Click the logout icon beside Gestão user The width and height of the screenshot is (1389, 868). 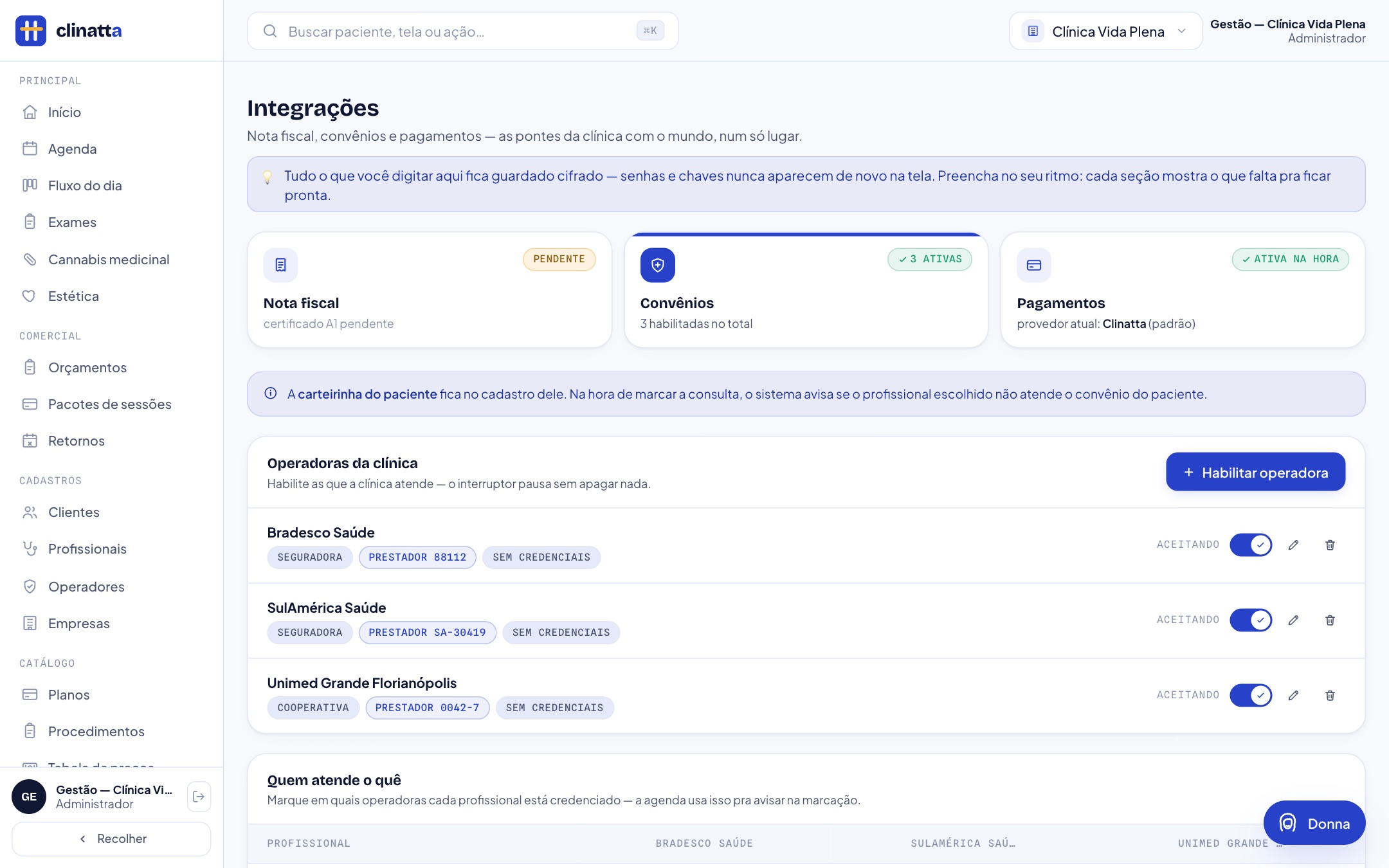tap(199, 797)
